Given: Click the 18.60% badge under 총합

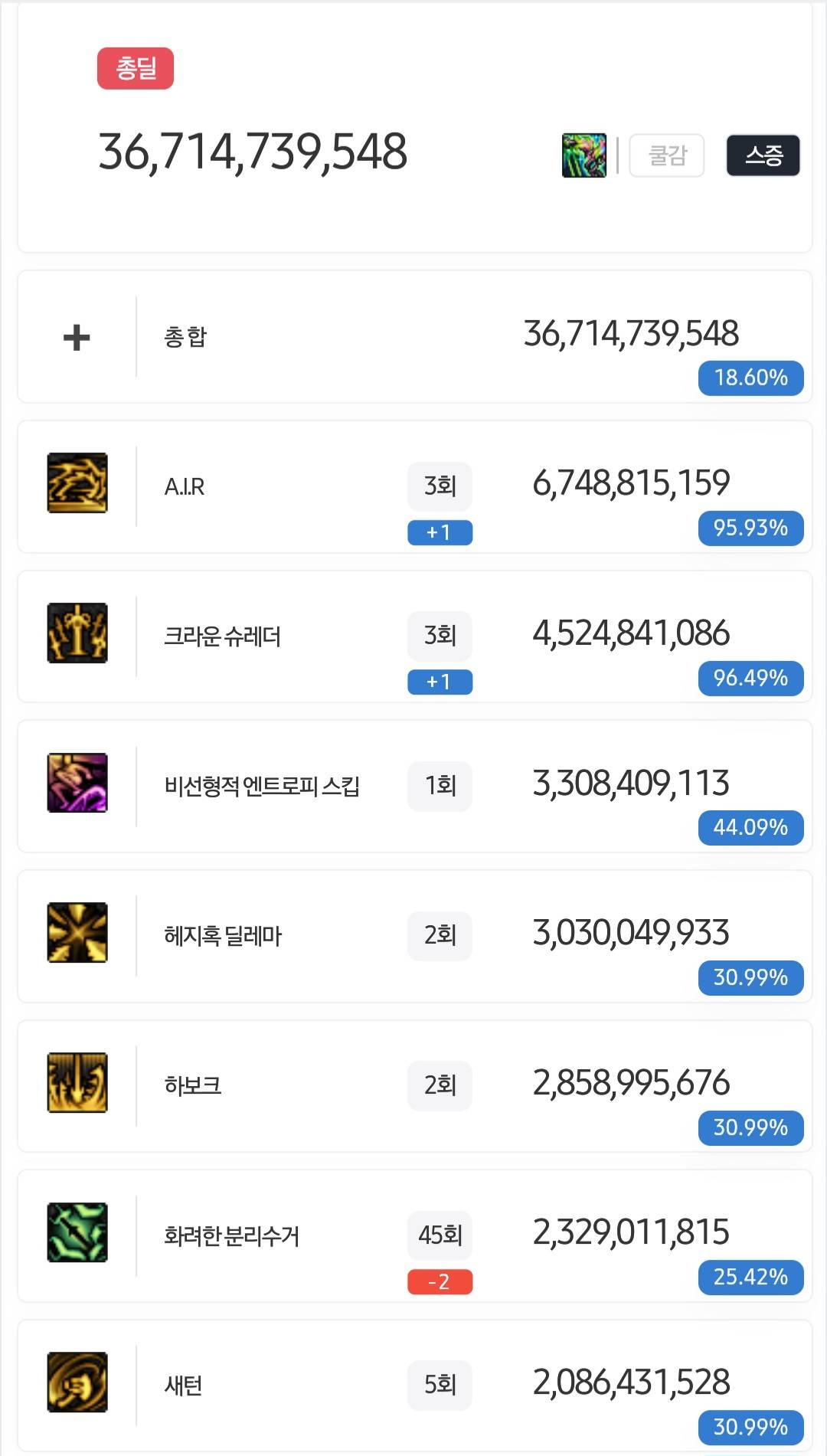Looking at the screenshot, I should [750, 378].
